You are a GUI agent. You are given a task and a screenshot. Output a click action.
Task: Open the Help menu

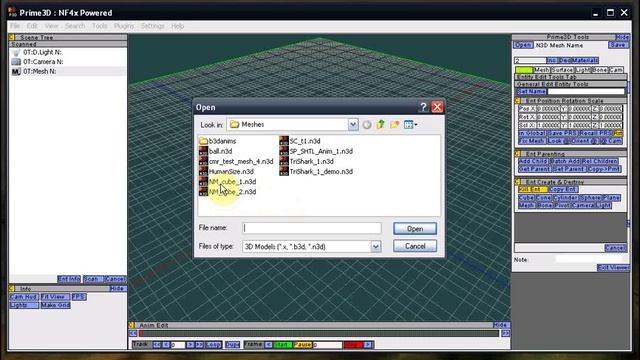tap(177, 26)
